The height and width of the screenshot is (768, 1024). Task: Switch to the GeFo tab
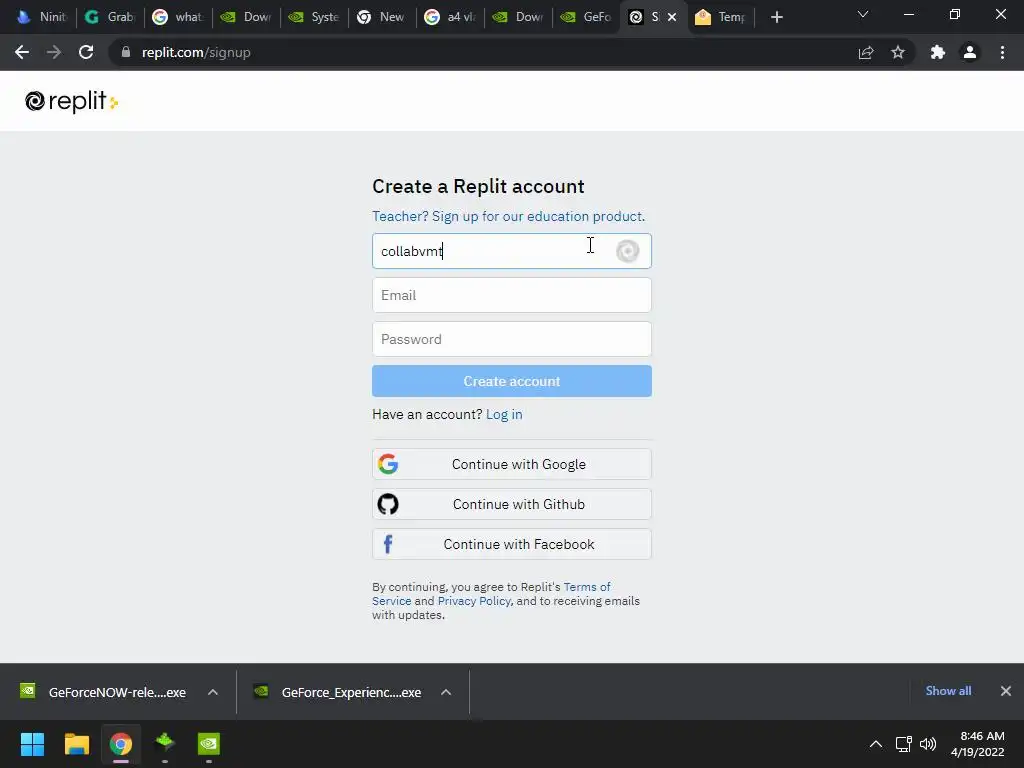pos(586,17)
